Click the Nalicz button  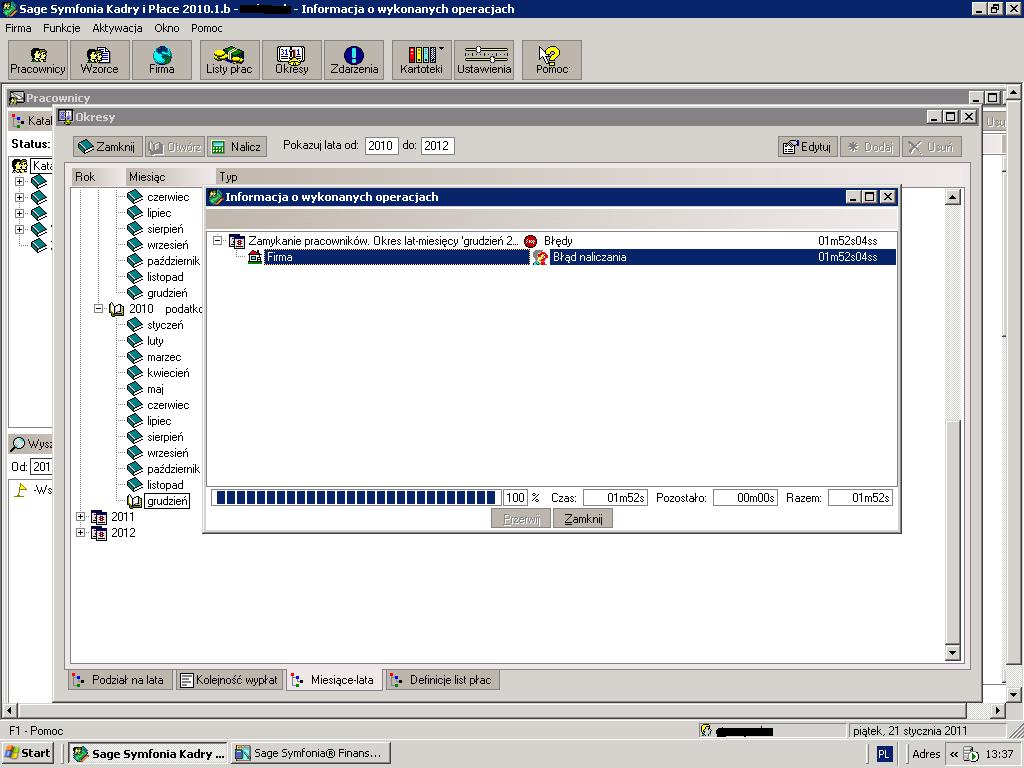tap(237, 147)
